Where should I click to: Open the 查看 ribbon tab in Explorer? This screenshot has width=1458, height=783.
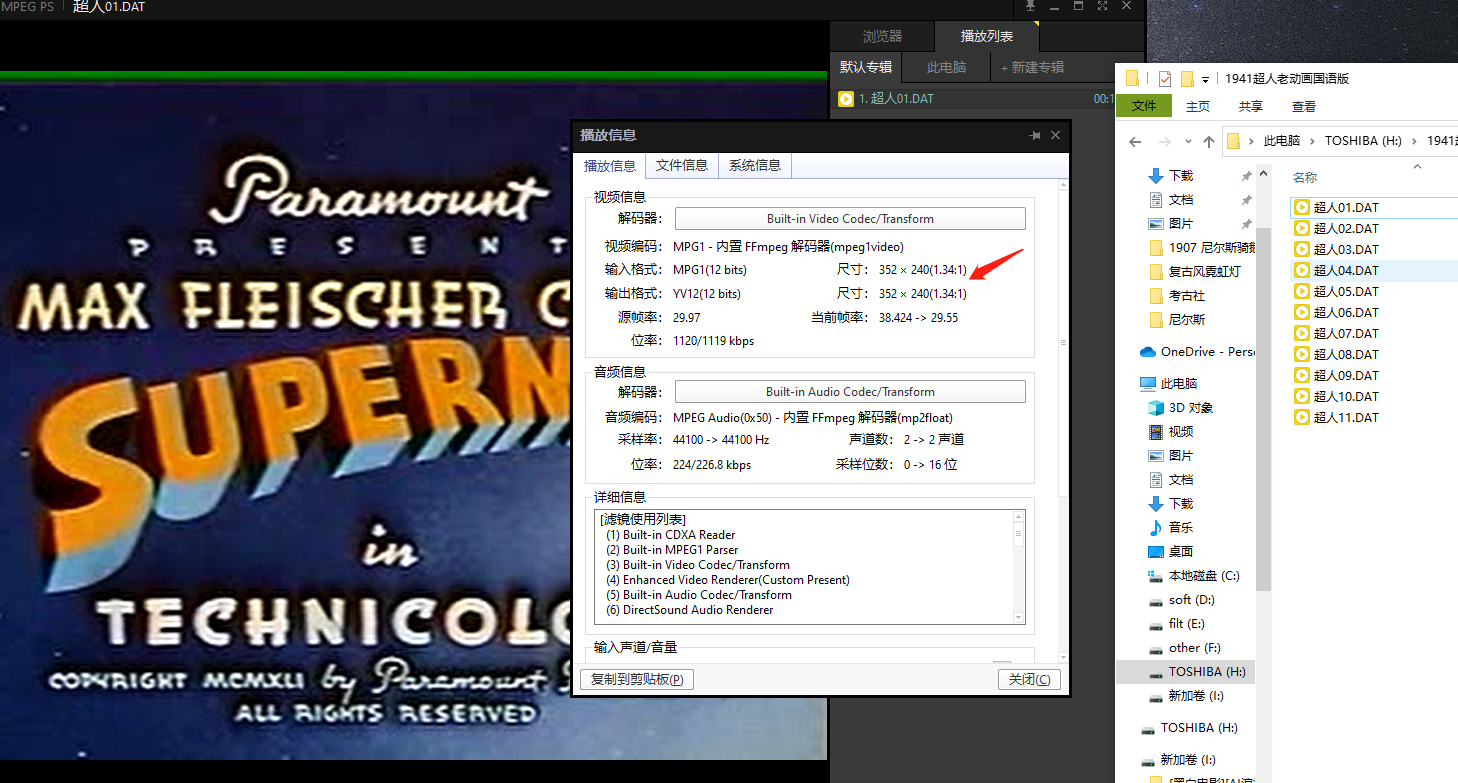tap(1304, 106)
